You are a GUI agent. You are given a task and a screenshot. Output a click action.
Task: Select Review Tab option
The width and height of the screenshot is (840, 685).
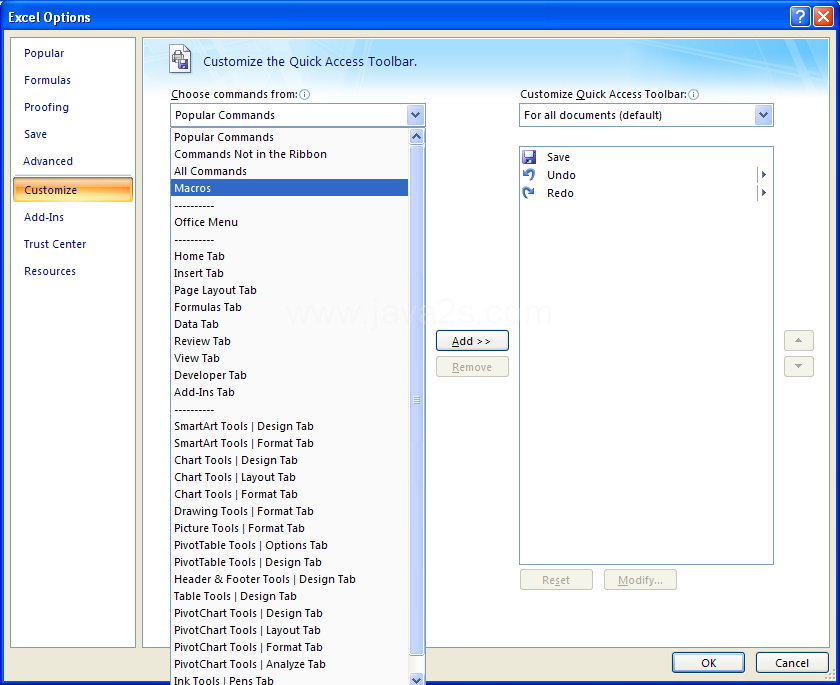tap(289, 341)
